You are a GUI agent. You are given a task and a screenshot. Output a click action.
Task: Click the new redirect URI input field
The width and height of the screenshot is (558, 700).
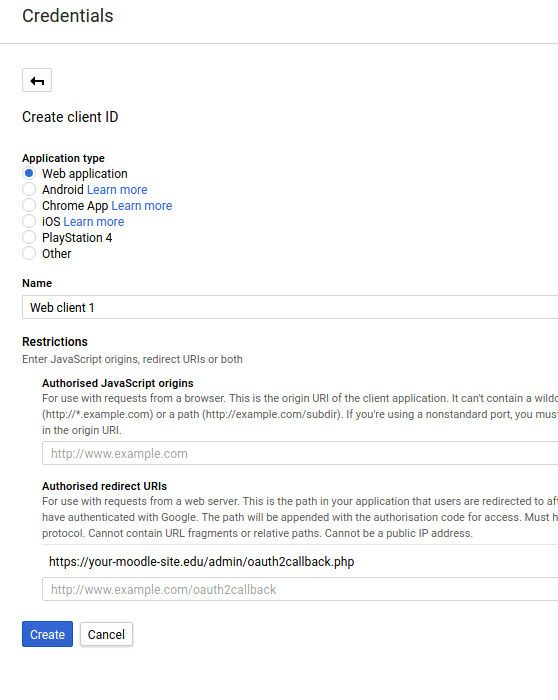tap(300, 589)
